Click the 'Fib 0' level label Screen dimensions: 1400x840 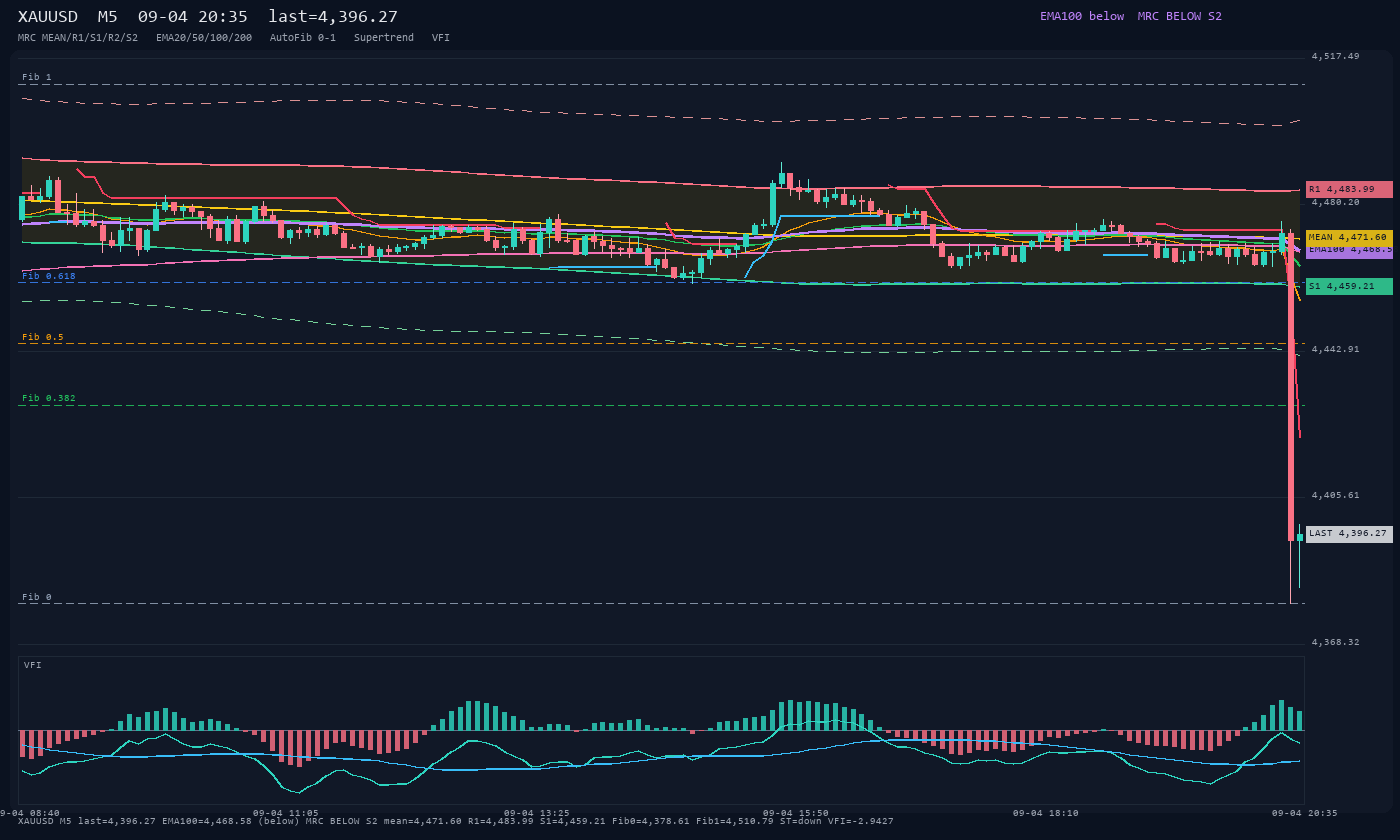coord(37,597)
